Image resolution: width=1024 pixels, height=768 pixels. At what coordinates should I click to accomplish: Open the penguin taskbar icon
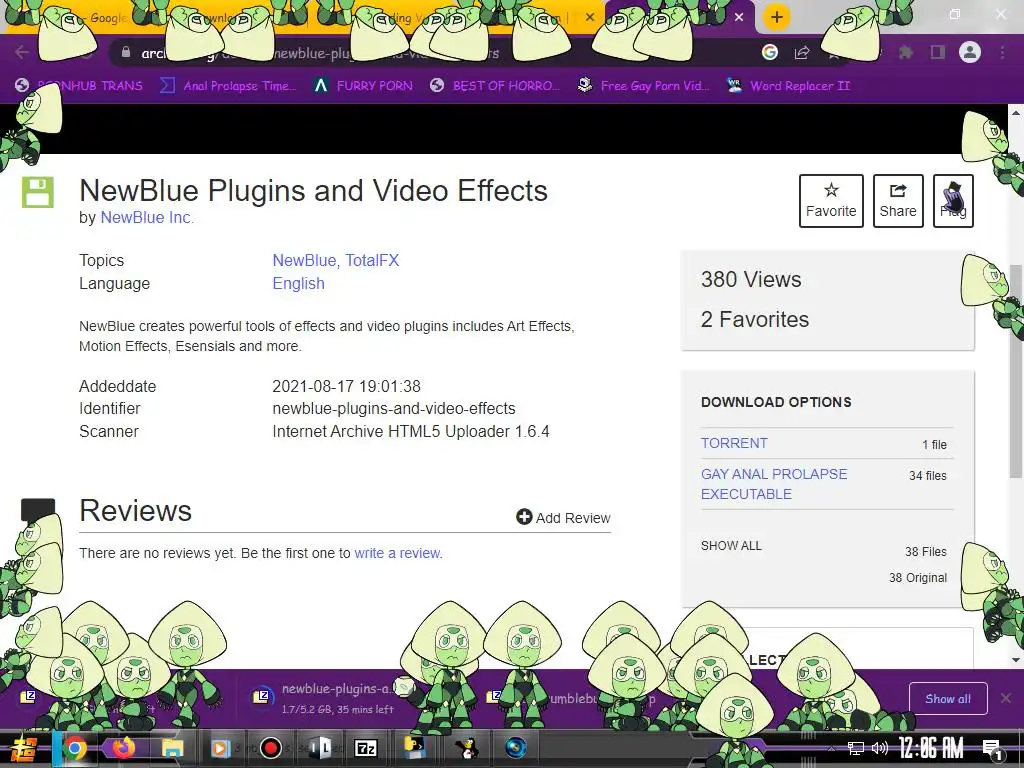[x=466, y=748]
